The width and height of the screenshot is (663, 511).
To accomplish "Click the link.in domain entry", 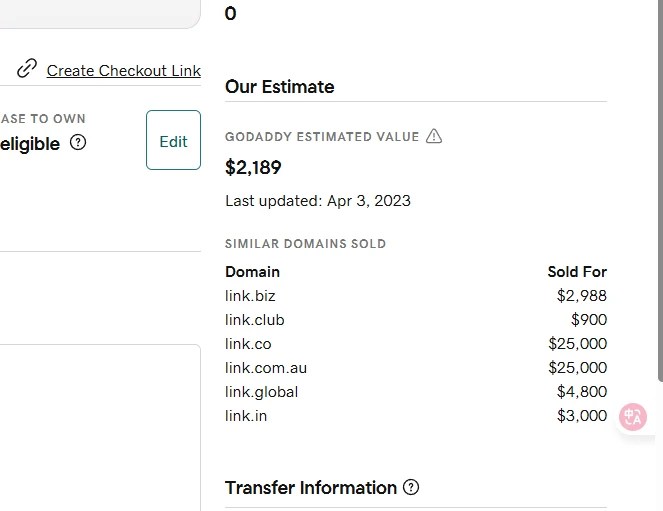I will tap(246, 416).
